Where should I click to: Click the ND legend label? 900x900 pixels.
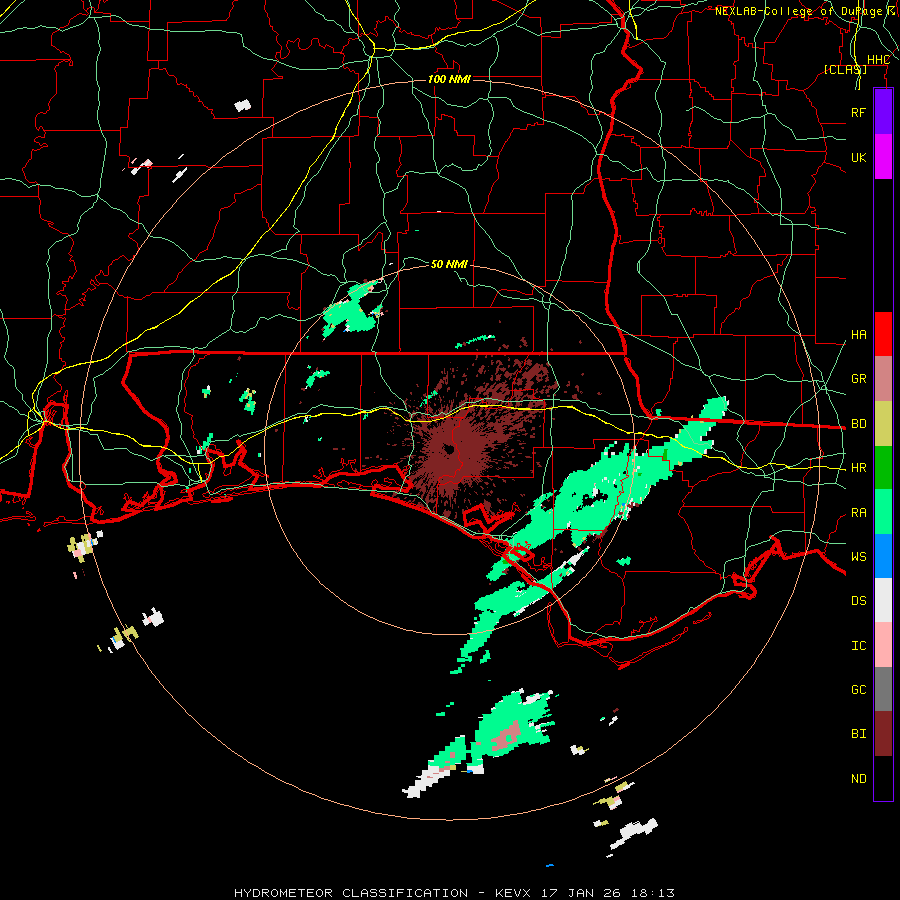coord(858,779)
